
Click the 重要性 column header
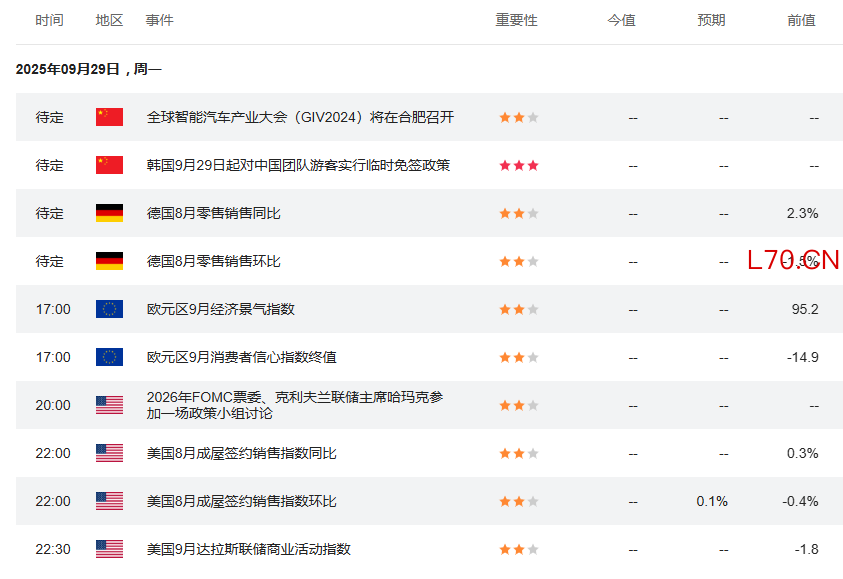tap(516, 20)
